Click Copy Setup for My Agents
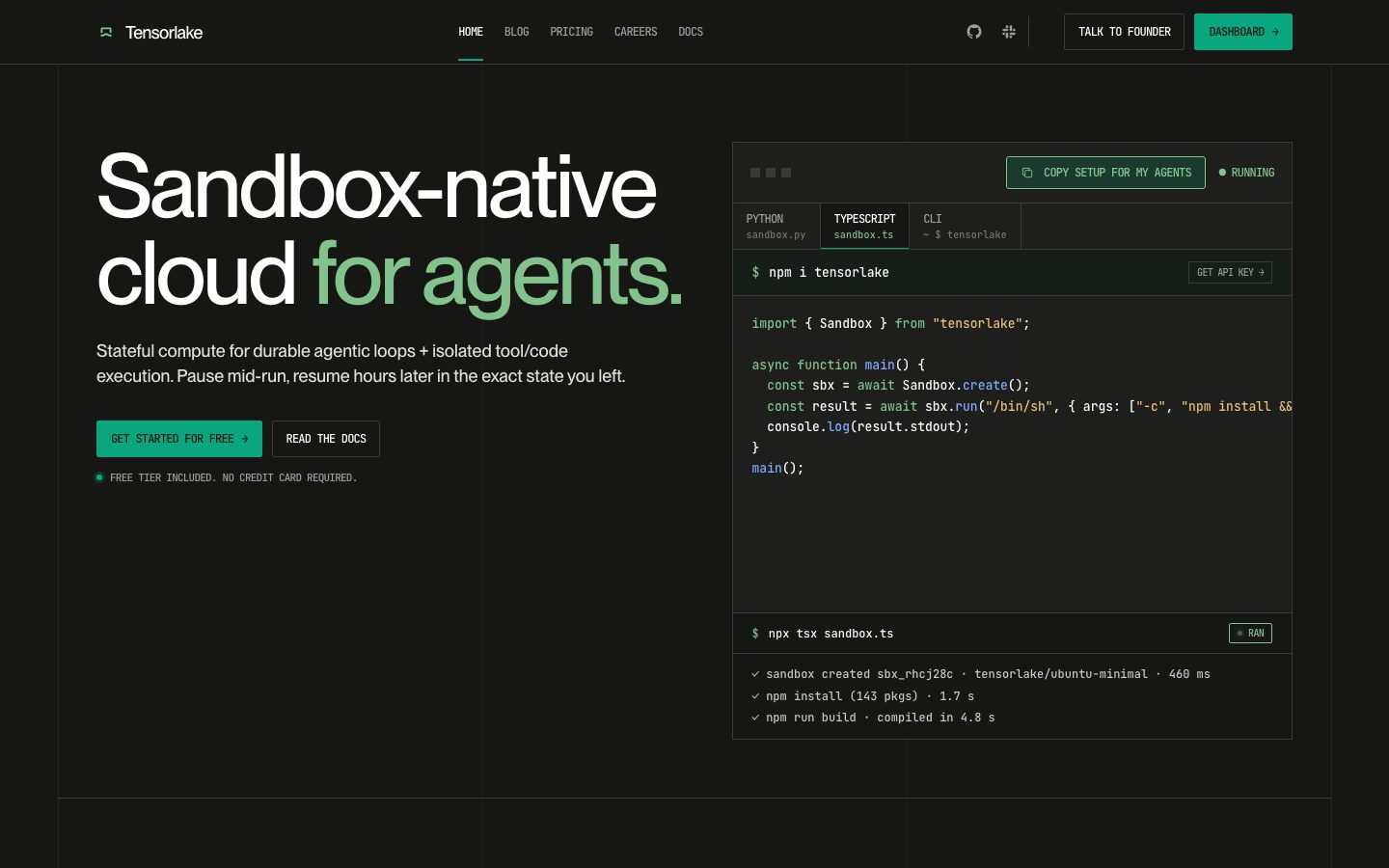 click(x=1105, y=173)
